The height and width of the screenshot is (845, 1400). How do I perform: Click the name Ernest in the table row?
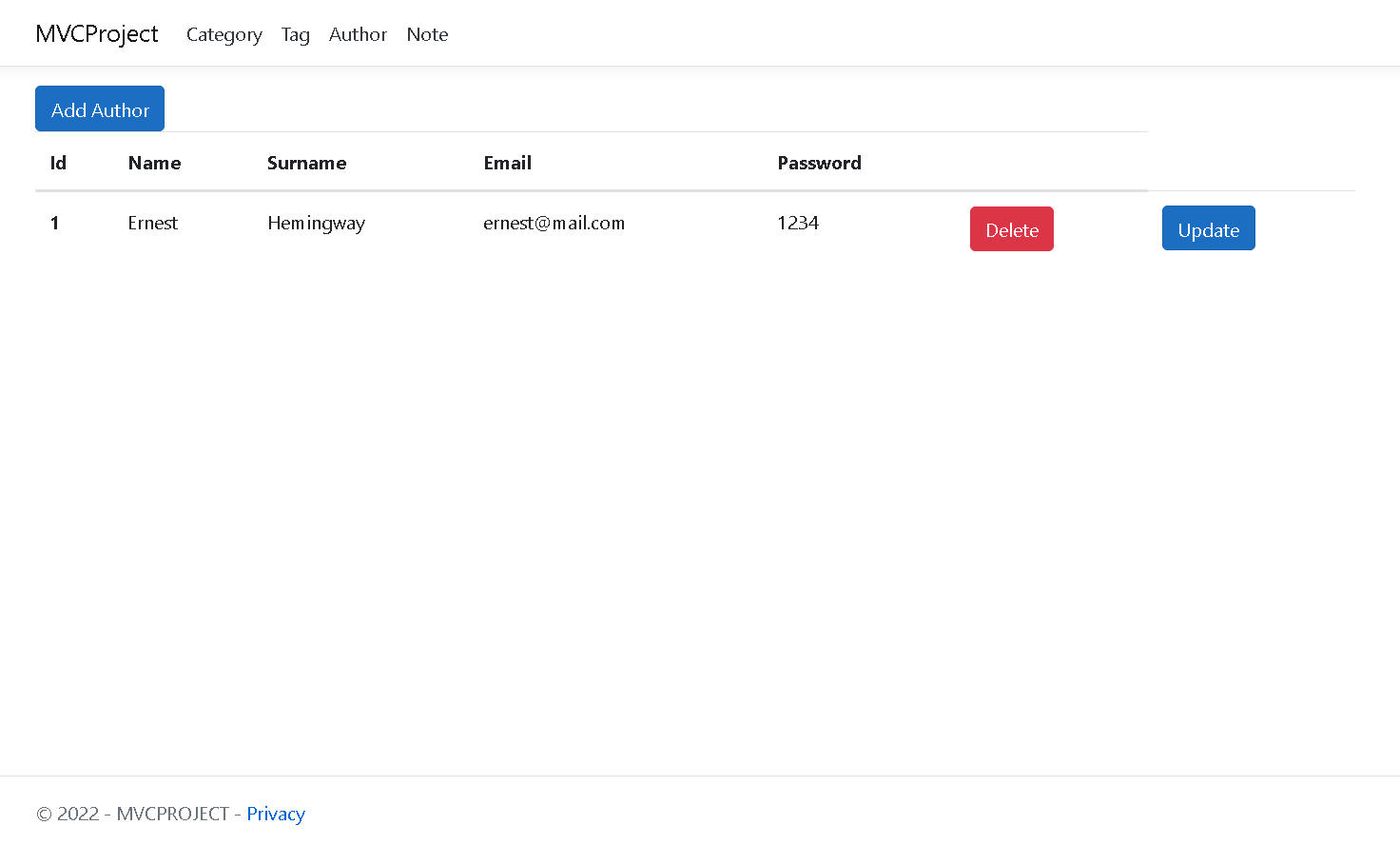[152, 223]
